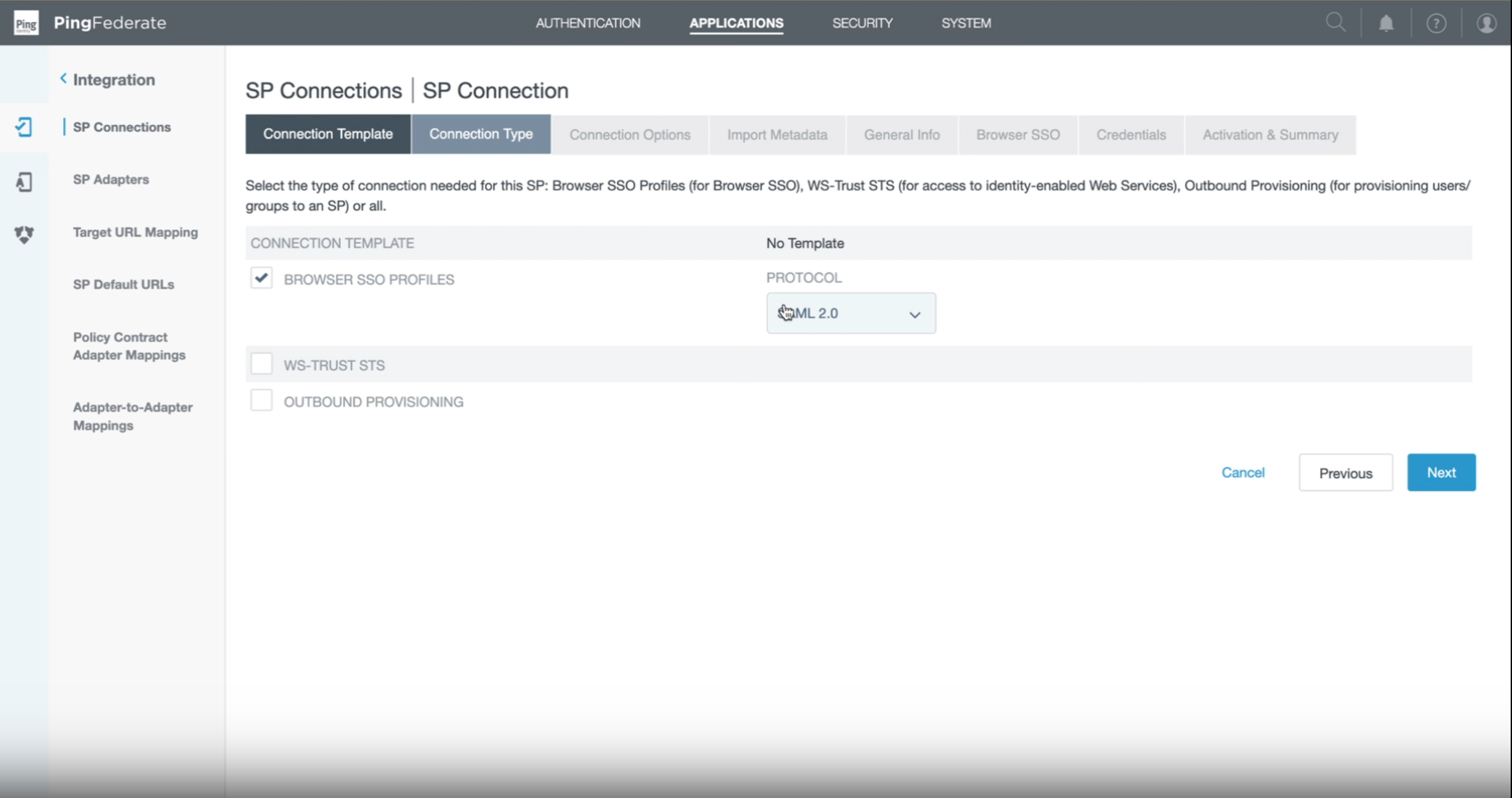Open SP Connections in sidebar
This screenshot has width=1512, height=798.
pos(122,127)
